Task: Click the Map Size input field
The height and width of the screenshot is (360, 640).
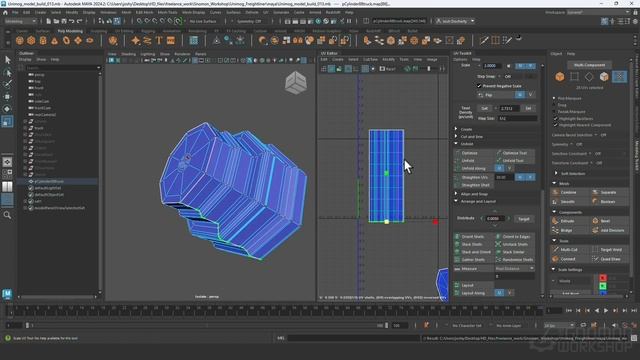Action: (517, 118)
